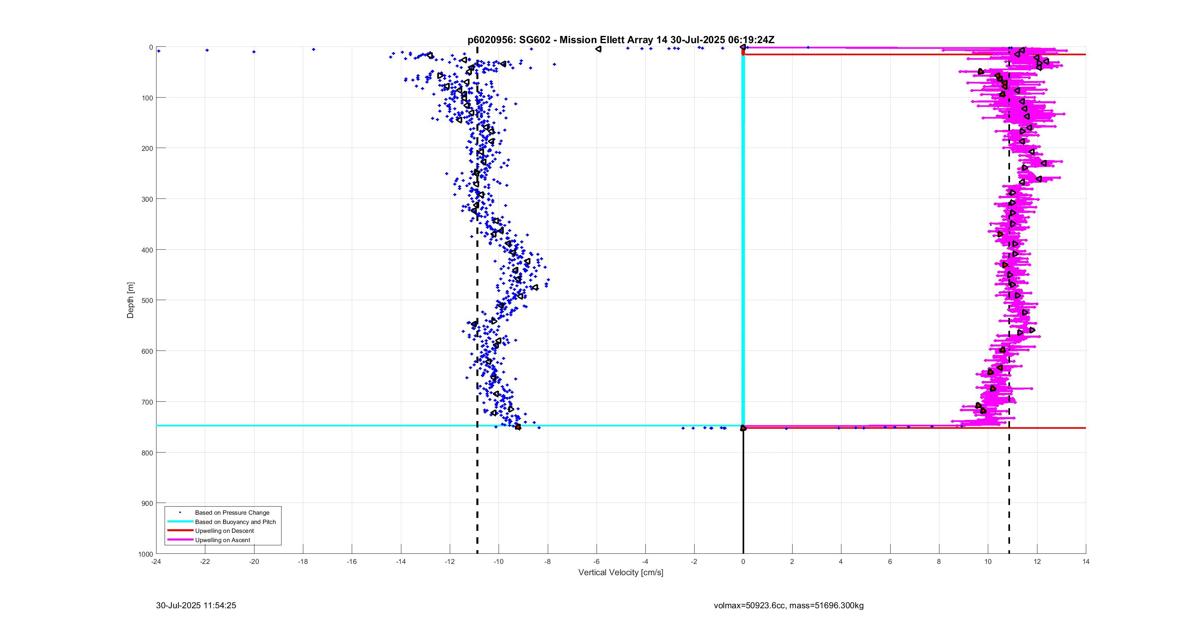
Task: Click the velocity axis tick label '8'
Action: (x=939, y=562)
